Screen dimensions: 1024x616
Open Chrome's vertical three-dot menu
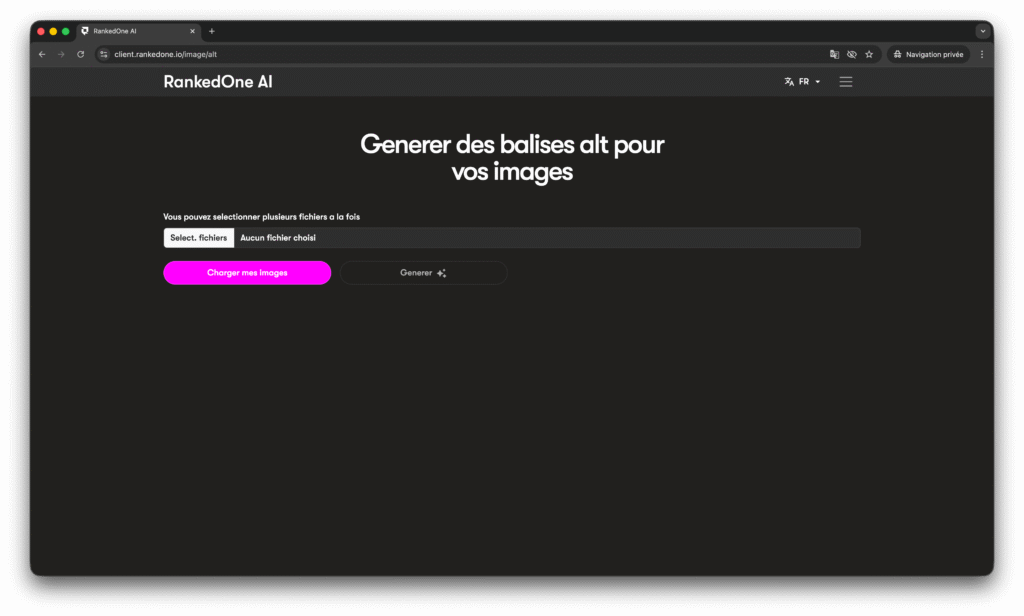point(982,54)
